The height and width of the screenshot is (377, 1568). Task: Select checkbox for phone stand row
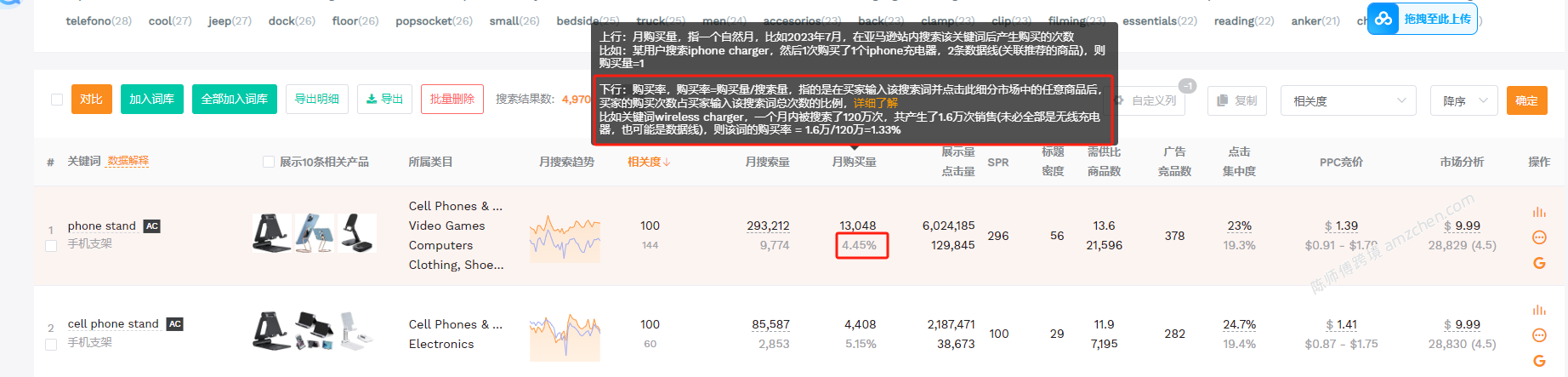pos(51,246)
